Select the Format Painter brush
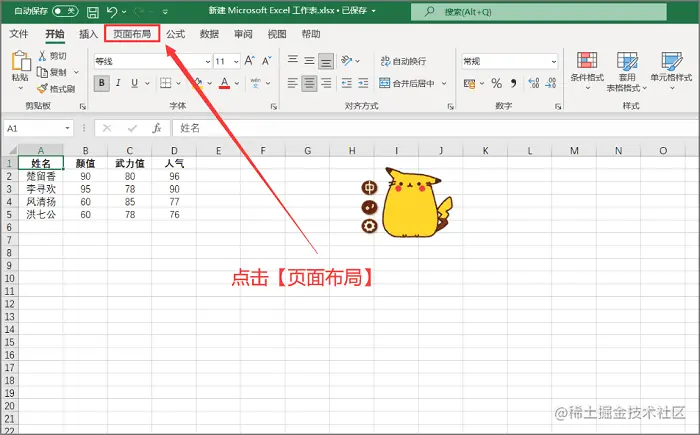700x435 pixels. pyautogui.click(x=42, y=88)
